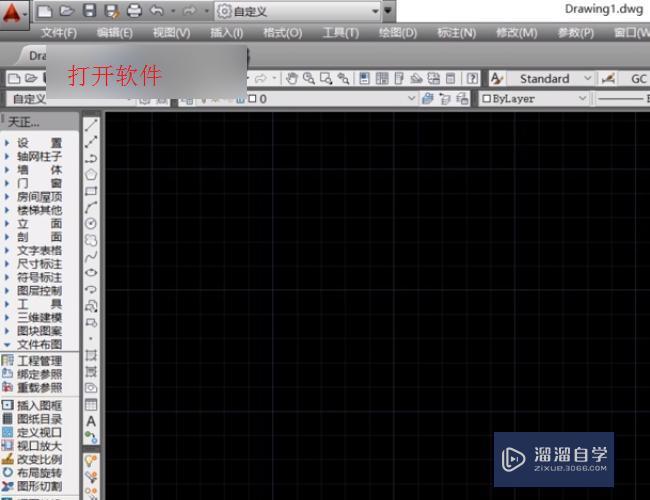Open the 工具(T) menu
This screenshot has width=650, height=500.
[x=341, y=33]
